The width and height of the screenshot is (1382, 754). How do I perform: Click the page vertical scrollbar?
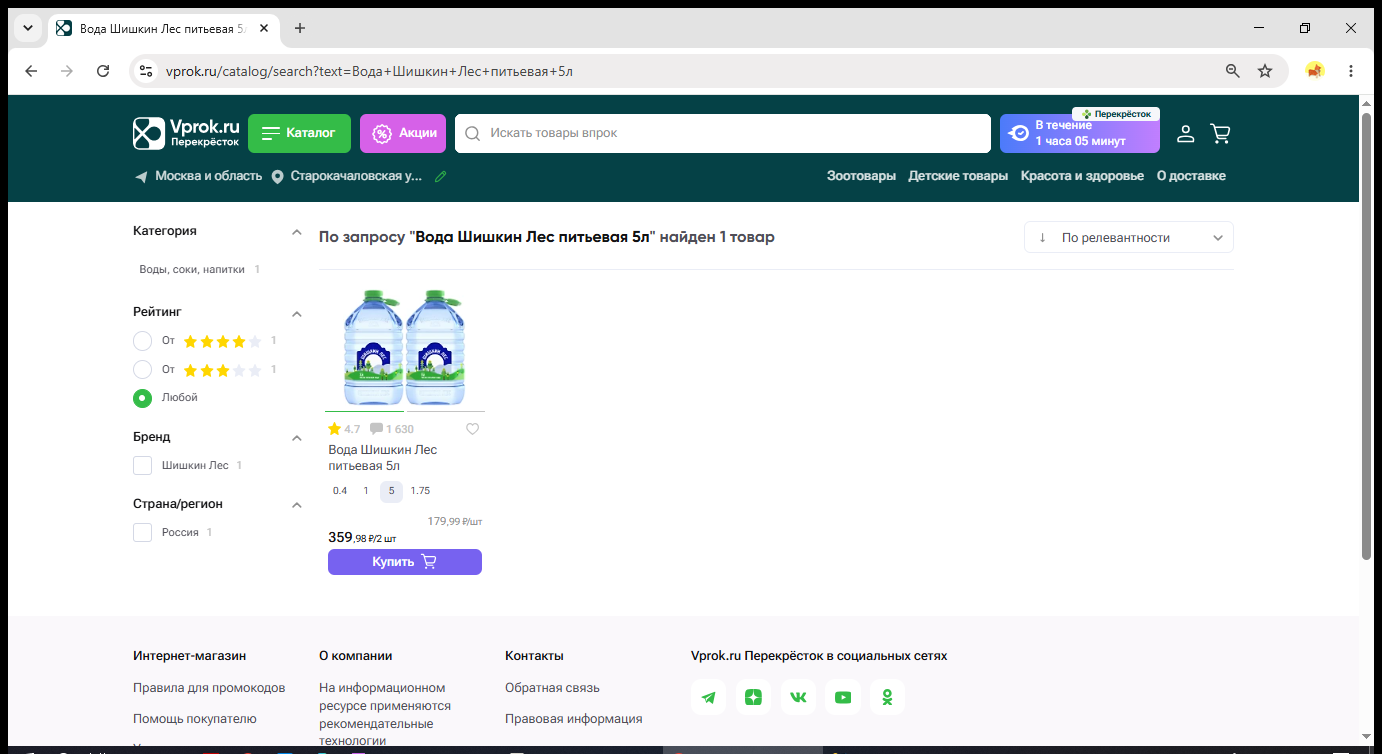(1367, 336)
